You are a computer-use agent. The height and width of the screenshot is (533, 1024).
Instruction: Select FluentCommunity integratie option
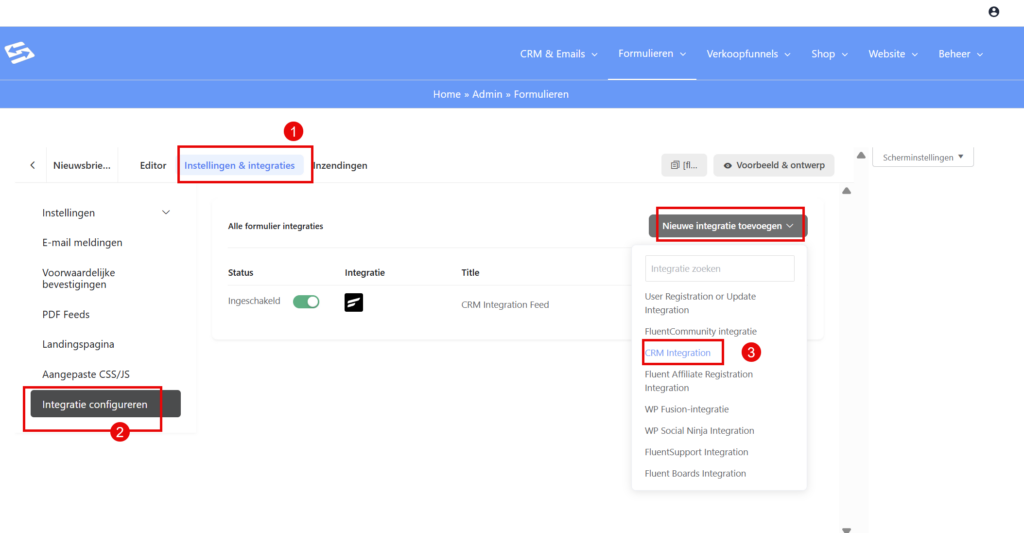coord(700,331)
